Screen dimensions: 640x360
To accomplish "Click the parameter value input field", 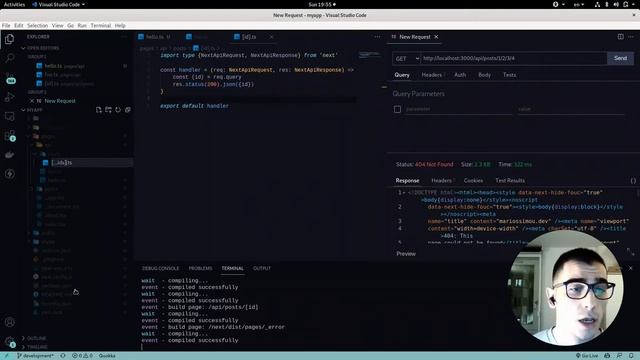I will (571, 109).
